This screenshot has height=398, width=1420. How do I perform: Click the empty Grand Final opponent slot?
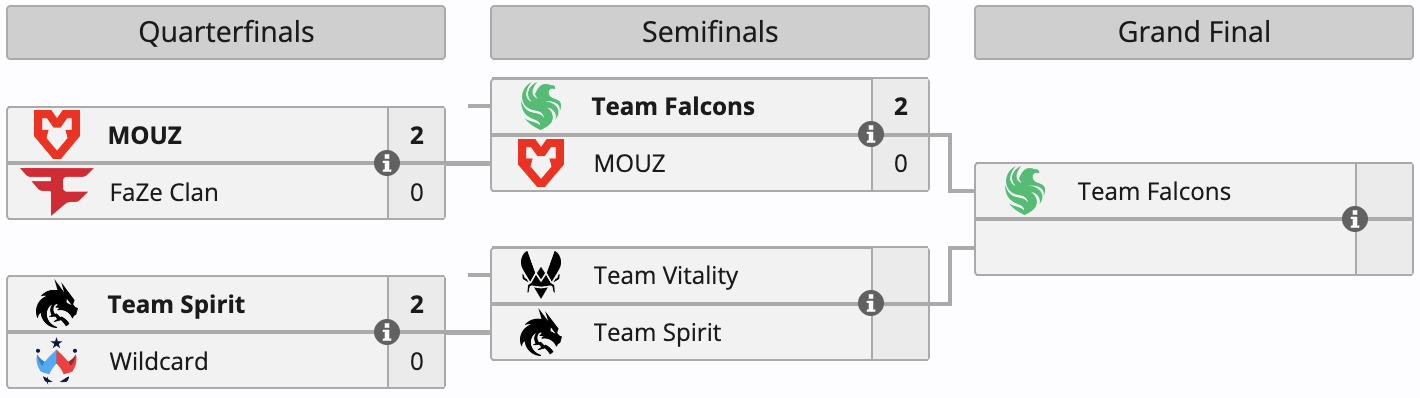[1165, 247]
